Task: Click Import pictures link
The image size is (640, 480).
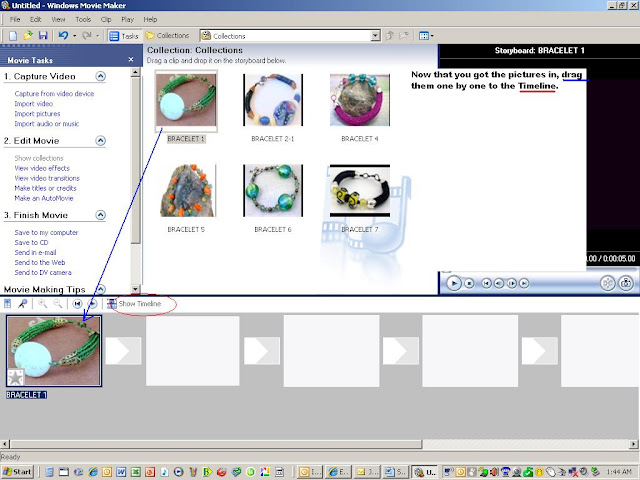Action: pos(37,113)
